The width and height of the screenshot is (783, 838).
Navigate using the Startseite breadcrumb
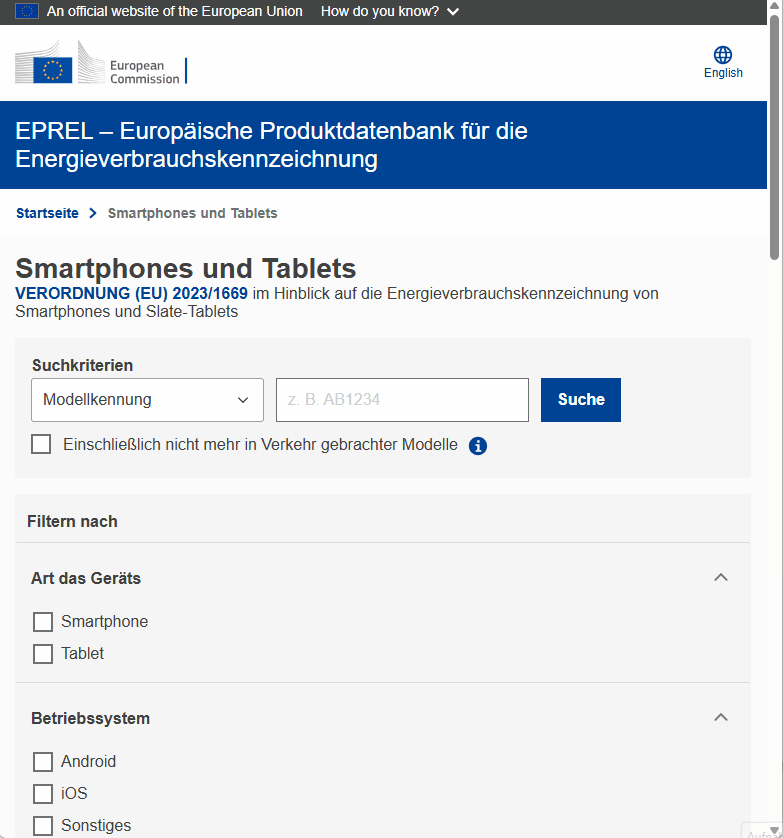tap(47, 213)
